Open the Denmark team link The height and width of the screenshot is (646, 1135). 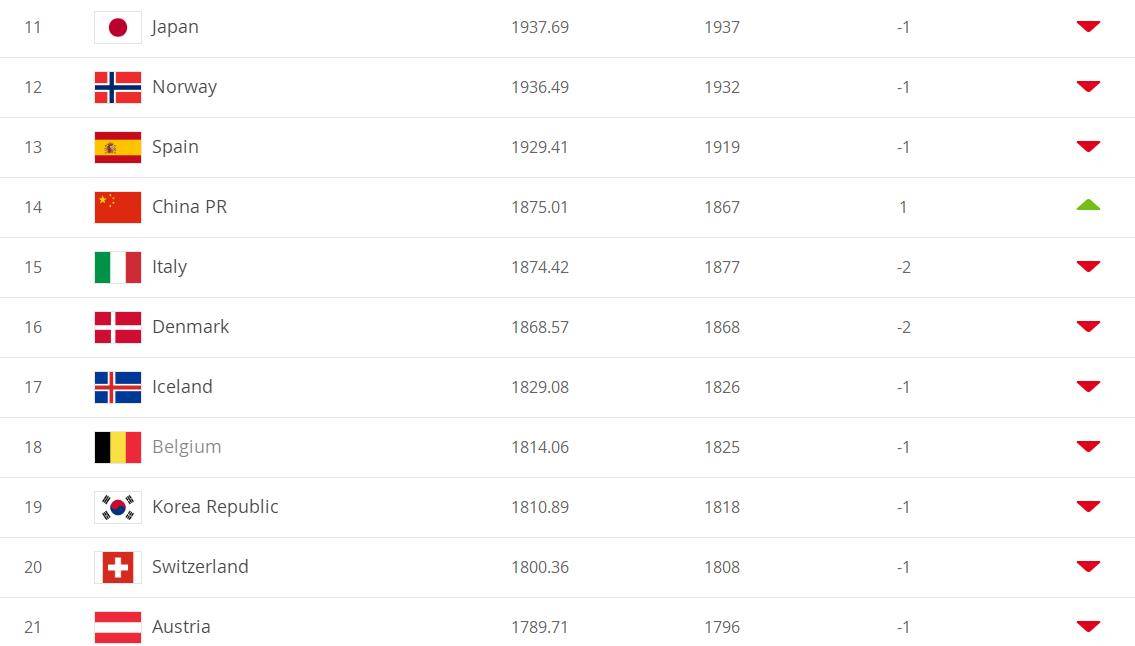tap(190, 327)
